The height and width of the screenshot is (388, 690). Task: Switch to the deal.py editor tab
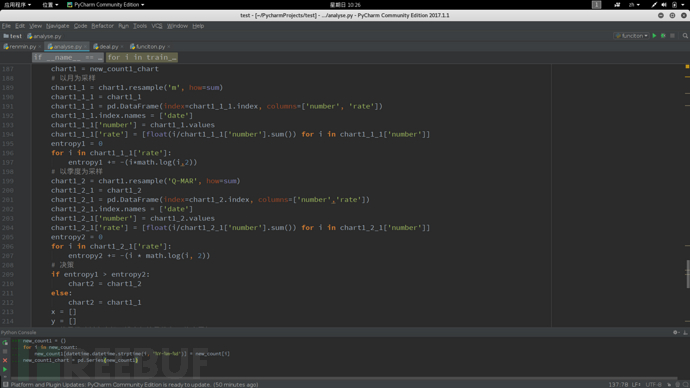coord(108,46)
